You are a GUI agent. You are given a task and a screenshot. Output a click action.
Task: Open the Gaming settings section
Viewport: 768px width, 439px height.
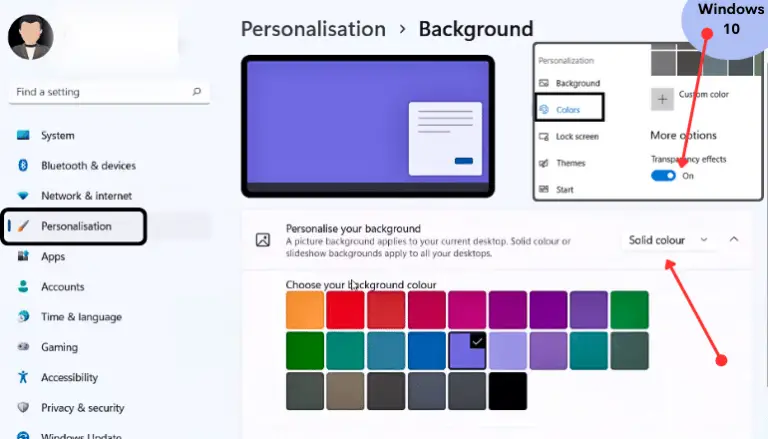(58, 347)
